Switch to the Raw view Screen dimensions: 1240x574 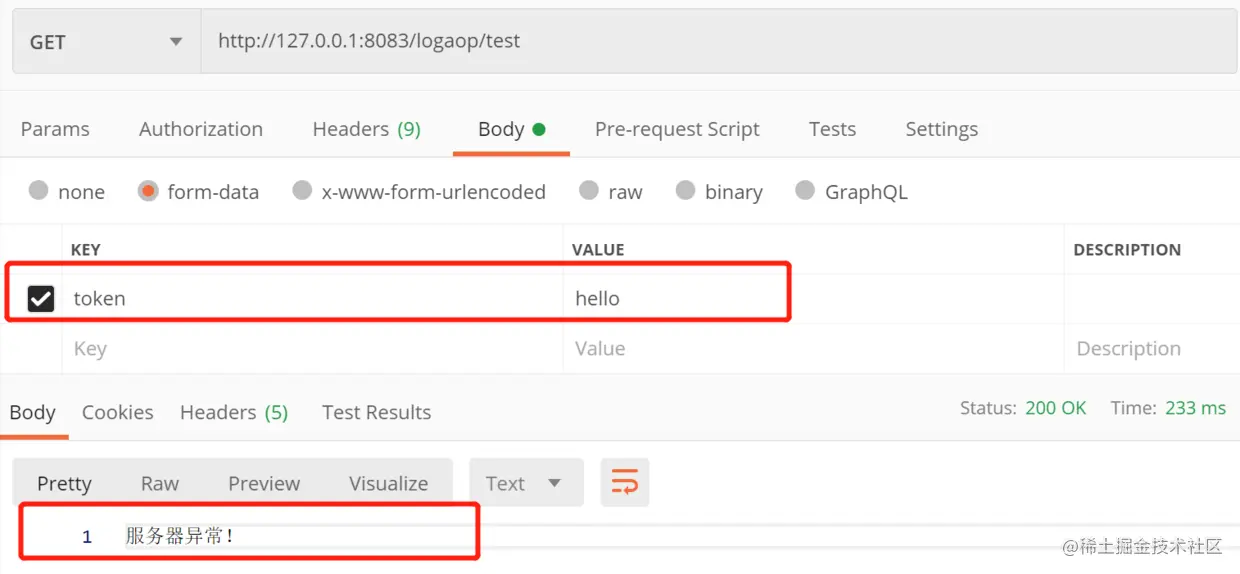point(160,483)
